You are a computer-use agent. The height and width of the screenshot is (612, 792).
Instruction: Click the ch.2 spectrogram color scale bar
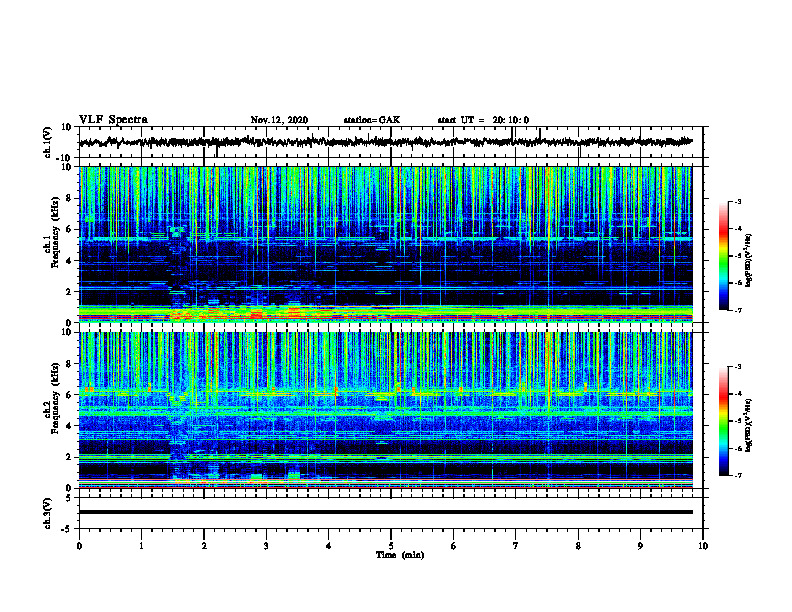click(x=723, y=421)
